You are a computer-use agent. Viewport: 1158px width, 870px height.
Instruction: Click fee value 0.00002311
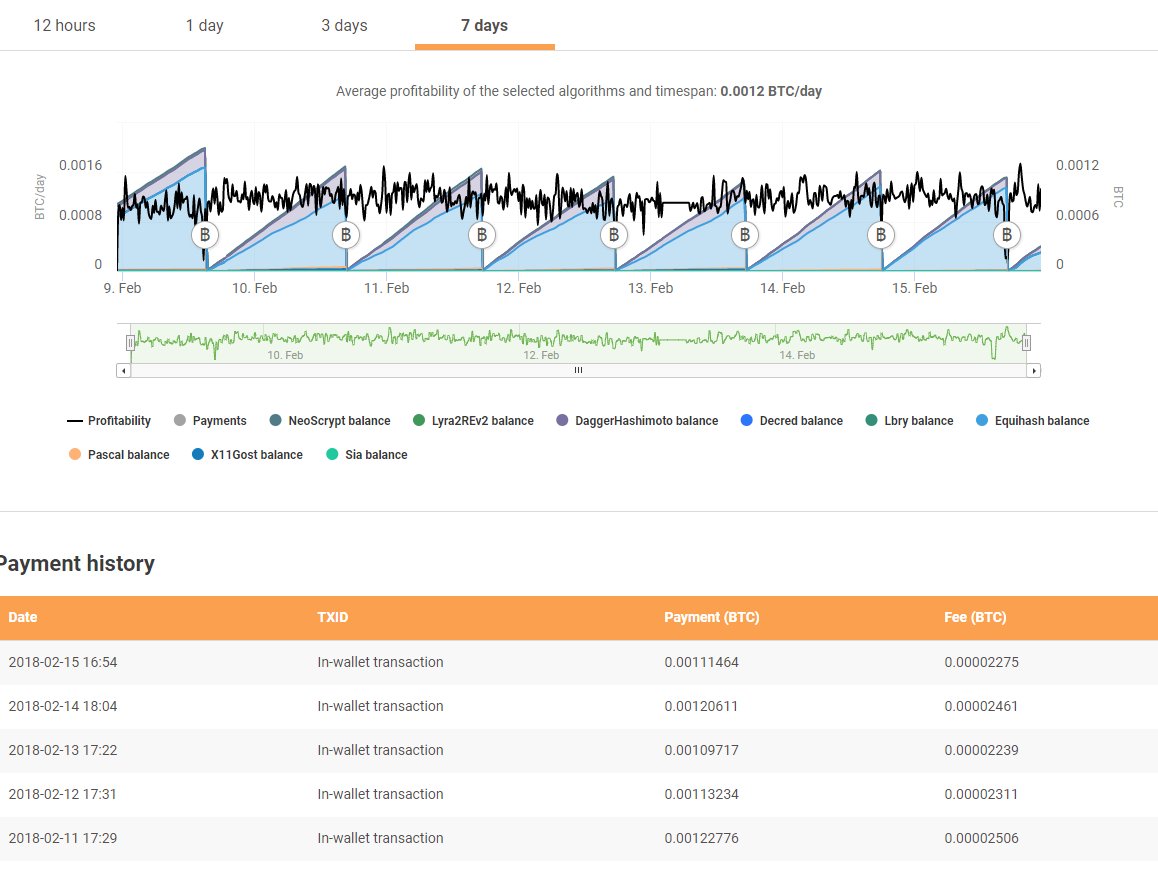pyautogui.click(x=981, y=794)
